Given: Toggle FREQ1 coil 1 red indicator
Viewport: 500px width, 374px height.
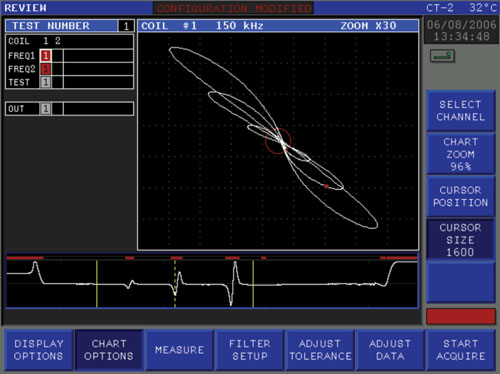Looking at the screenshot, I should [x=46, y=56].
